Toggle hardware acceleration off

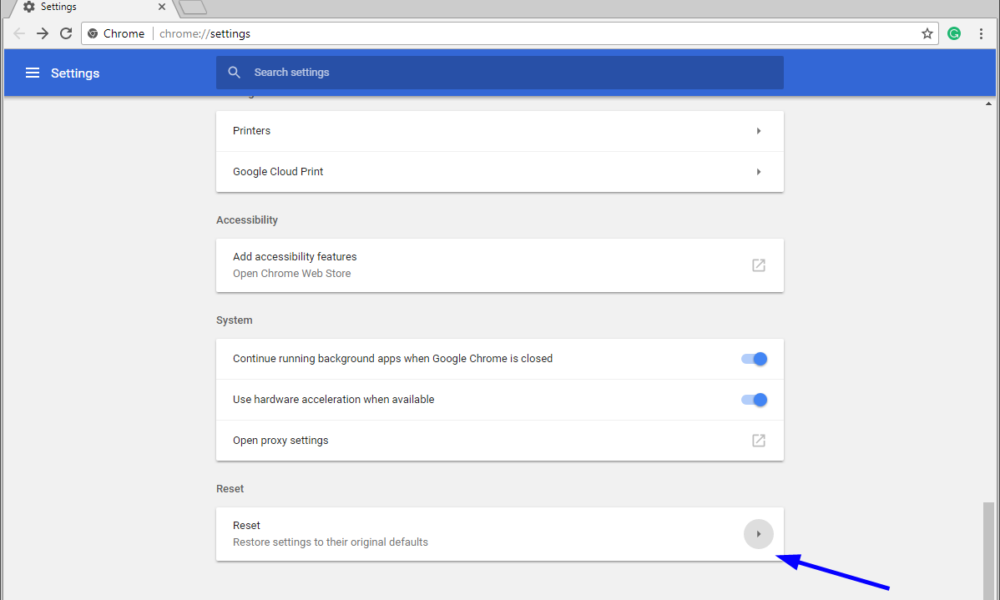tap(753, 399)
